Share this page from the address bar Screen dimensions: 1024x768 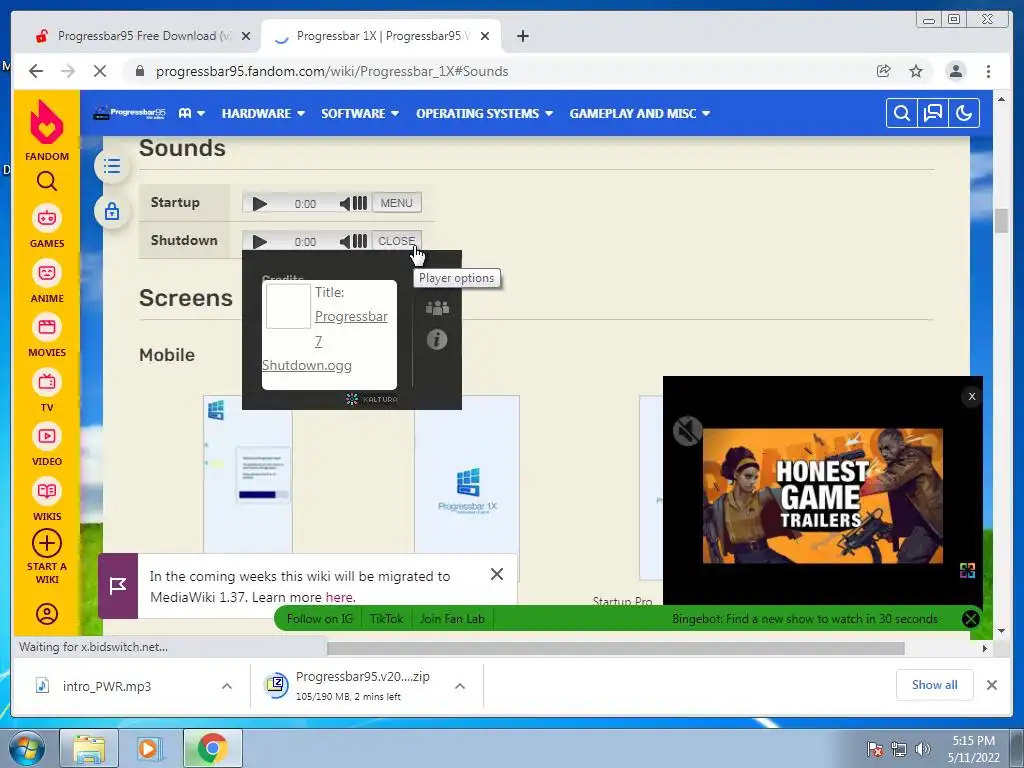[x=884, y=71]
